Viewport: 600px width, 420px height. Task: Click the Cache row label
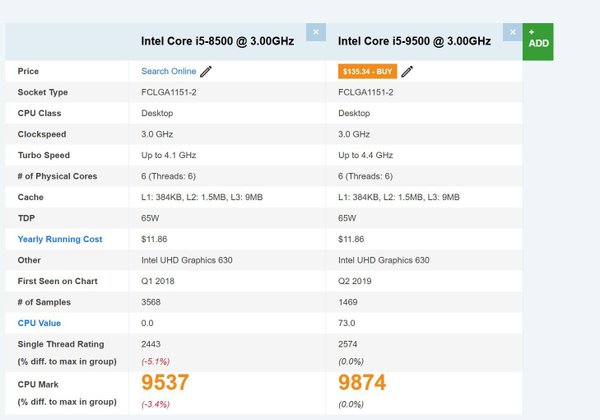(x=30, y=197)
